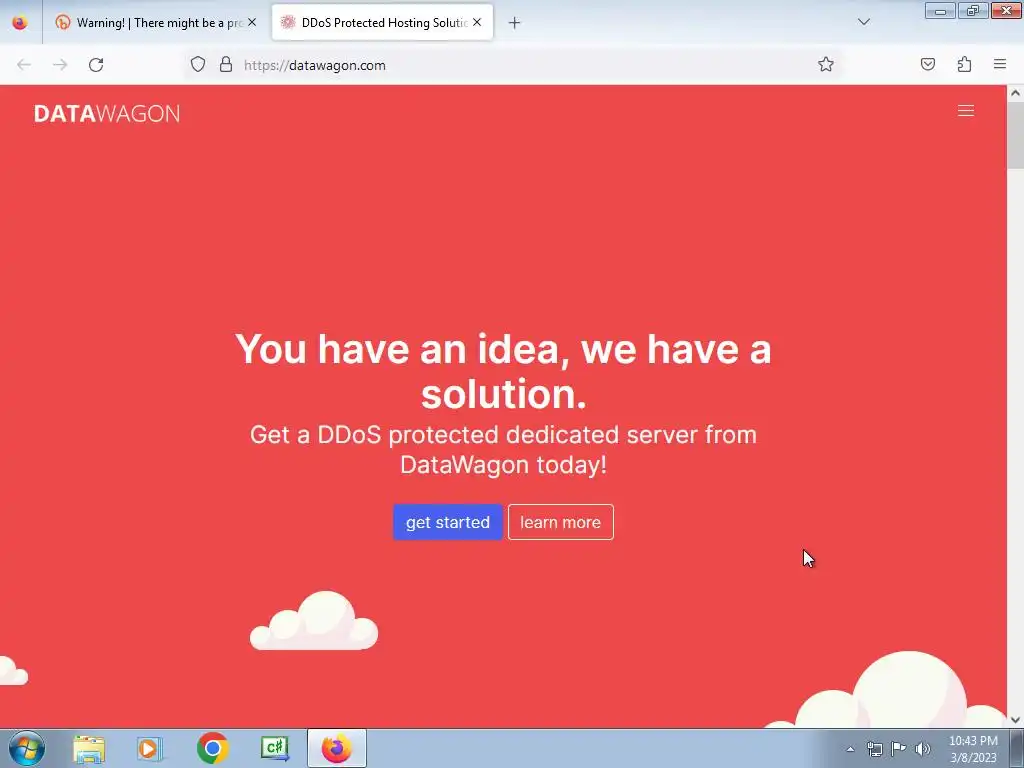Reload the current page
The height and width of the screenshot is (768, 1024).
click(96, 65)
